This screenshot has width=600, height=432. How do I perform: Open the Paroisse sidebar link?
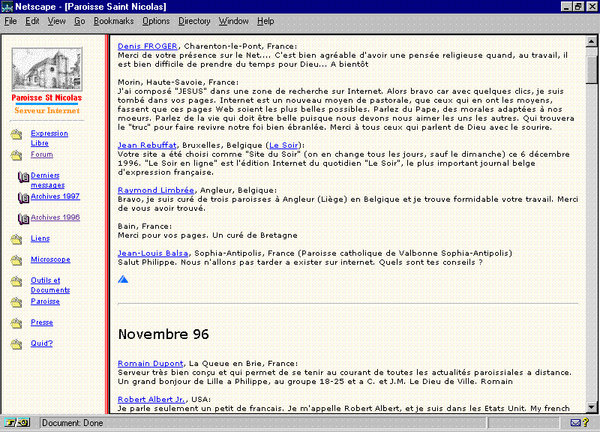[x=45, y=302]
